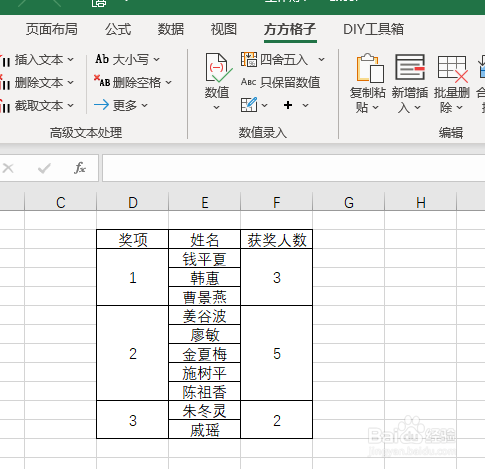Click the fx insert function icon
This screenshot has height=469, width=485.
(x=80, y=168)
